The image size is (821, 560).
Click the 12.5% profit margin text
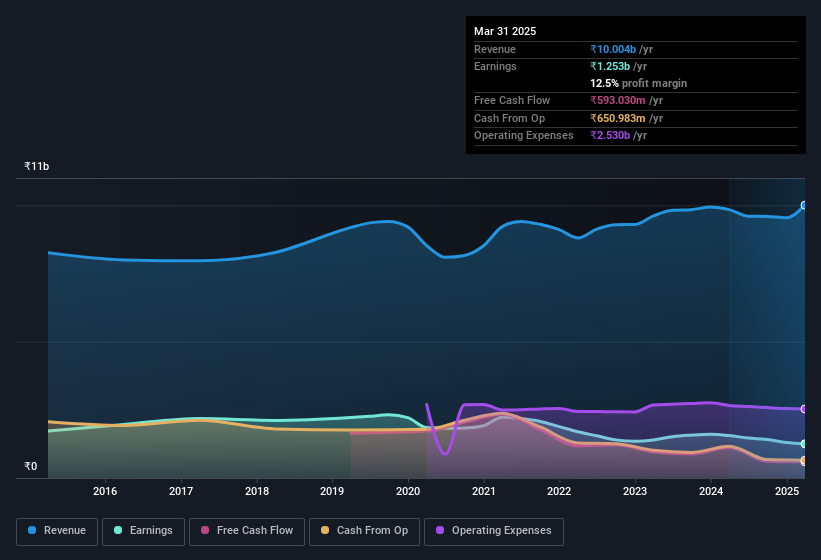pos(638,83)
